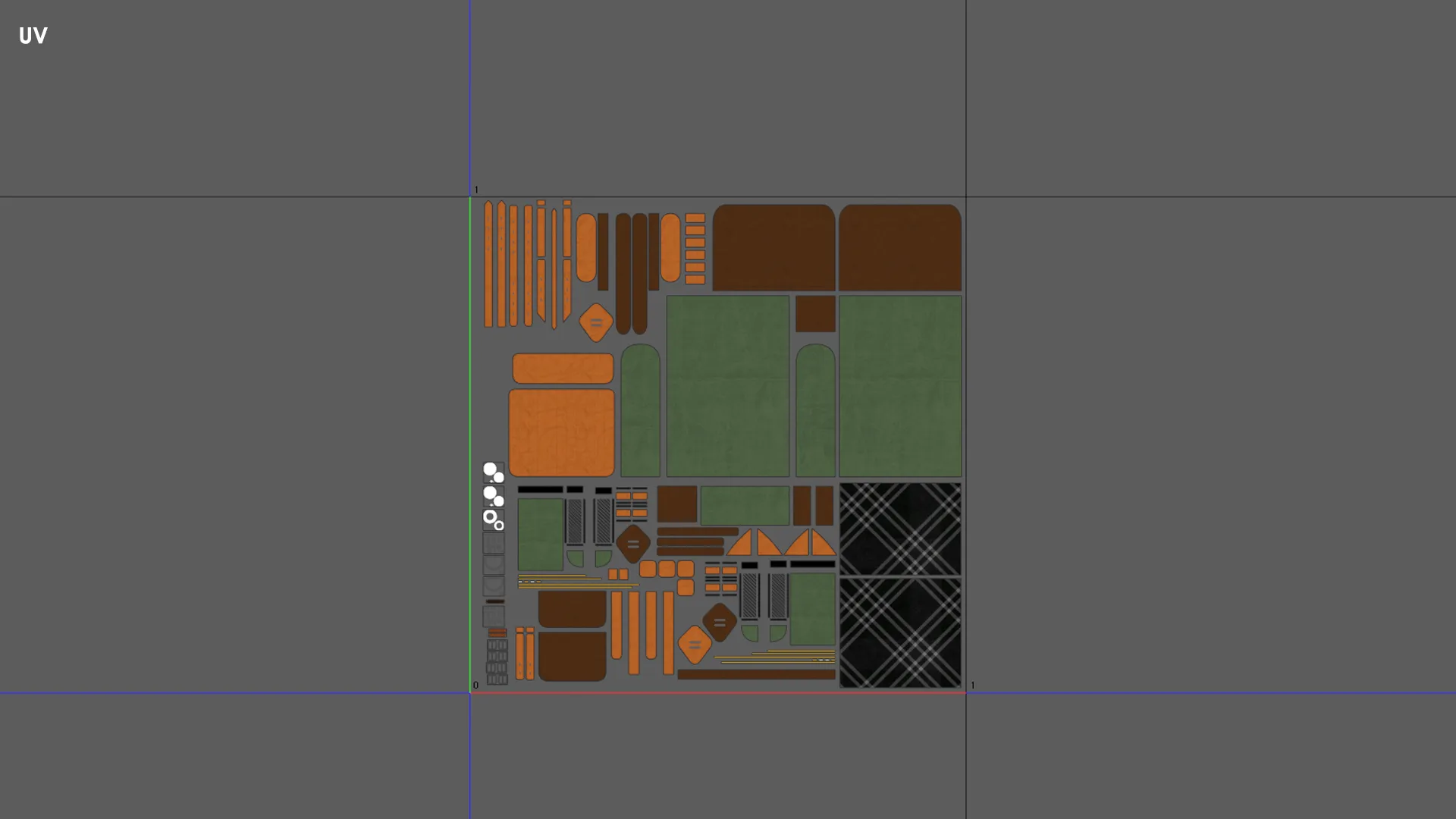
Task: Click the white ring-shaped circles island
Action: click(x=494, y=519)
